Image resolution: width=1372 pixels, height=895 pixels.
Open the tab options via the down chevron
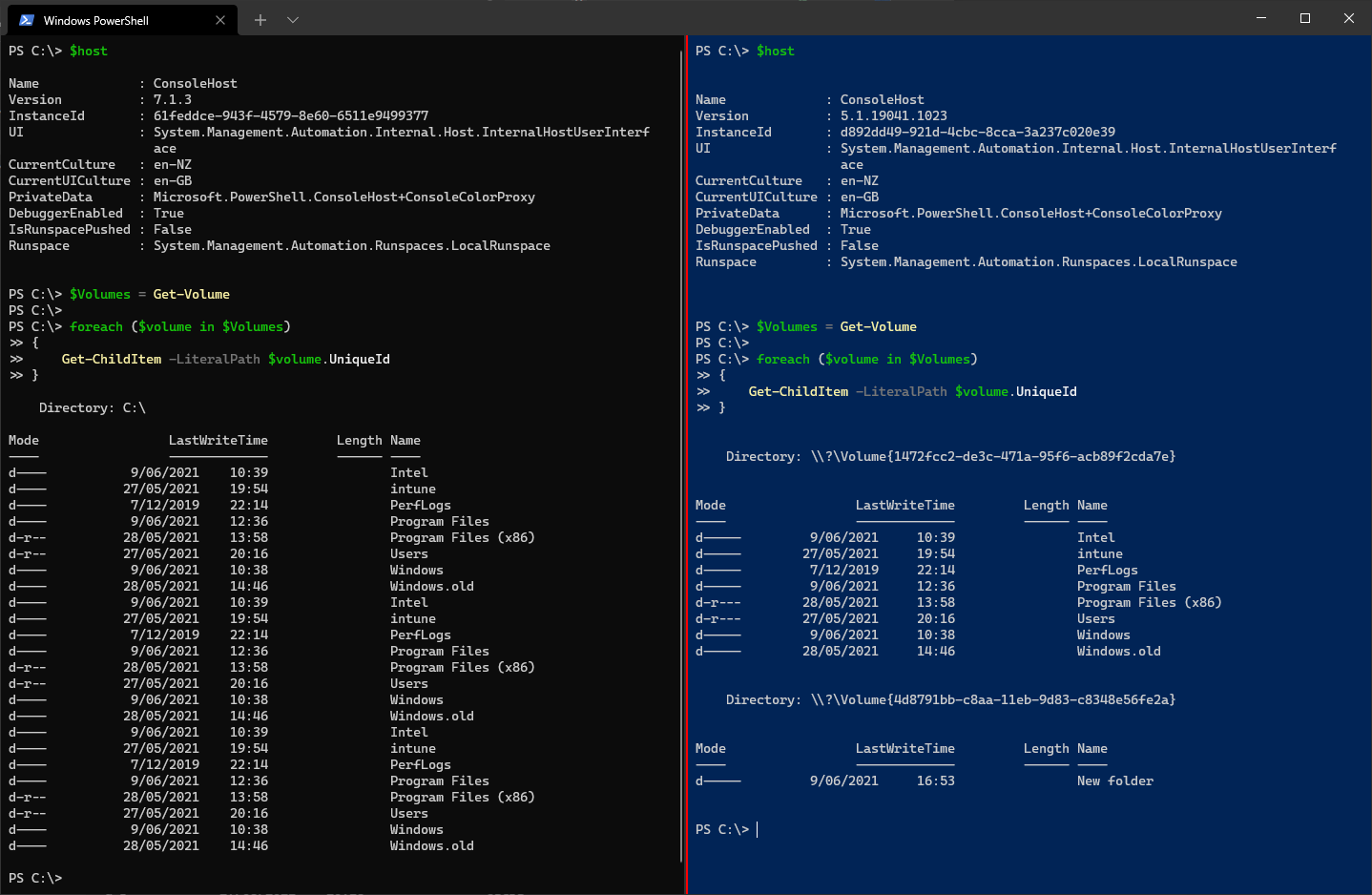tap(292, 19)
